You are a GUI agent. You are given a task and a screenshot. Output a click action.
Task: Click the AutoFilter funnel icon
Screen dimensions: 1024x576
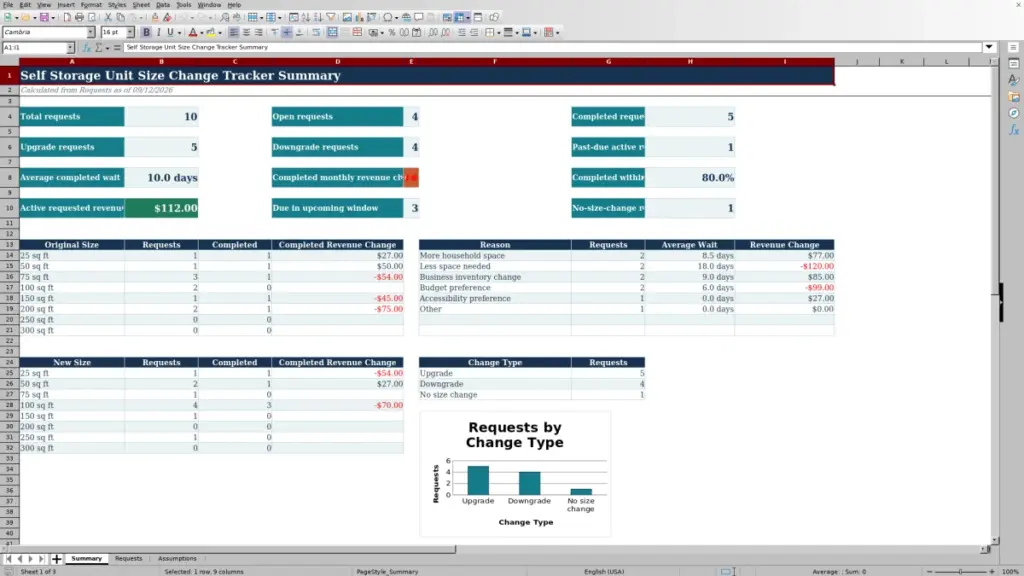(331, 17)
